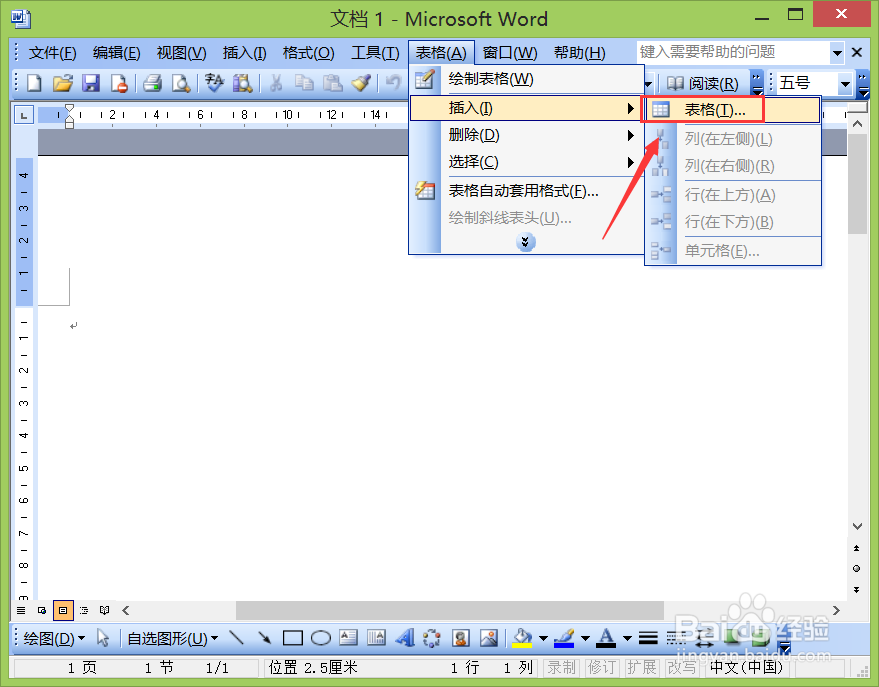Toggle 录制 macro recording in status bar
The width and height of the screenshot is (879, 687).
(561, 667)
